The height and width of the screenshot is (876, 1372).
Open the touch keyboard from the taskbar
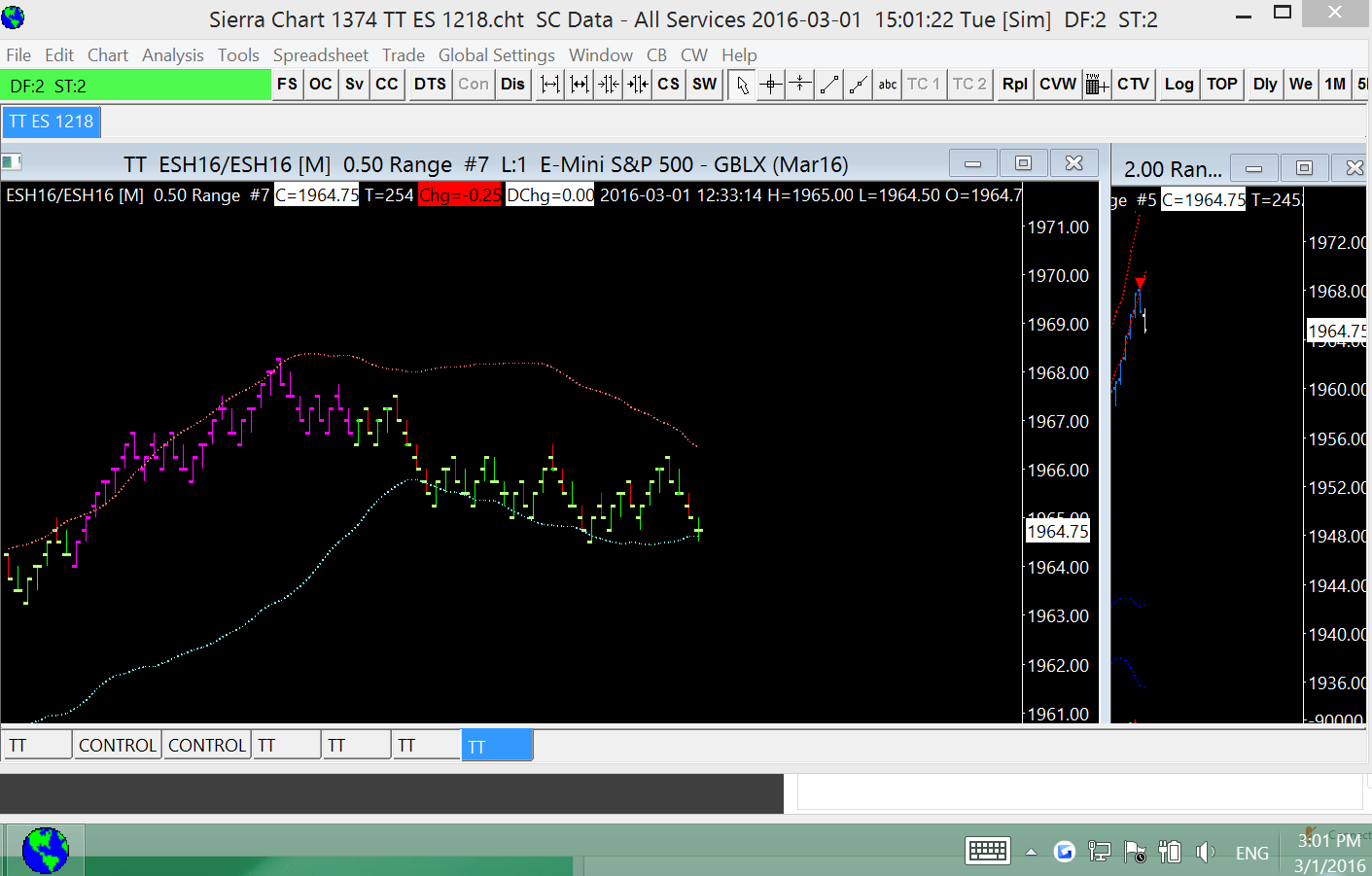click(x=988, y=852)
